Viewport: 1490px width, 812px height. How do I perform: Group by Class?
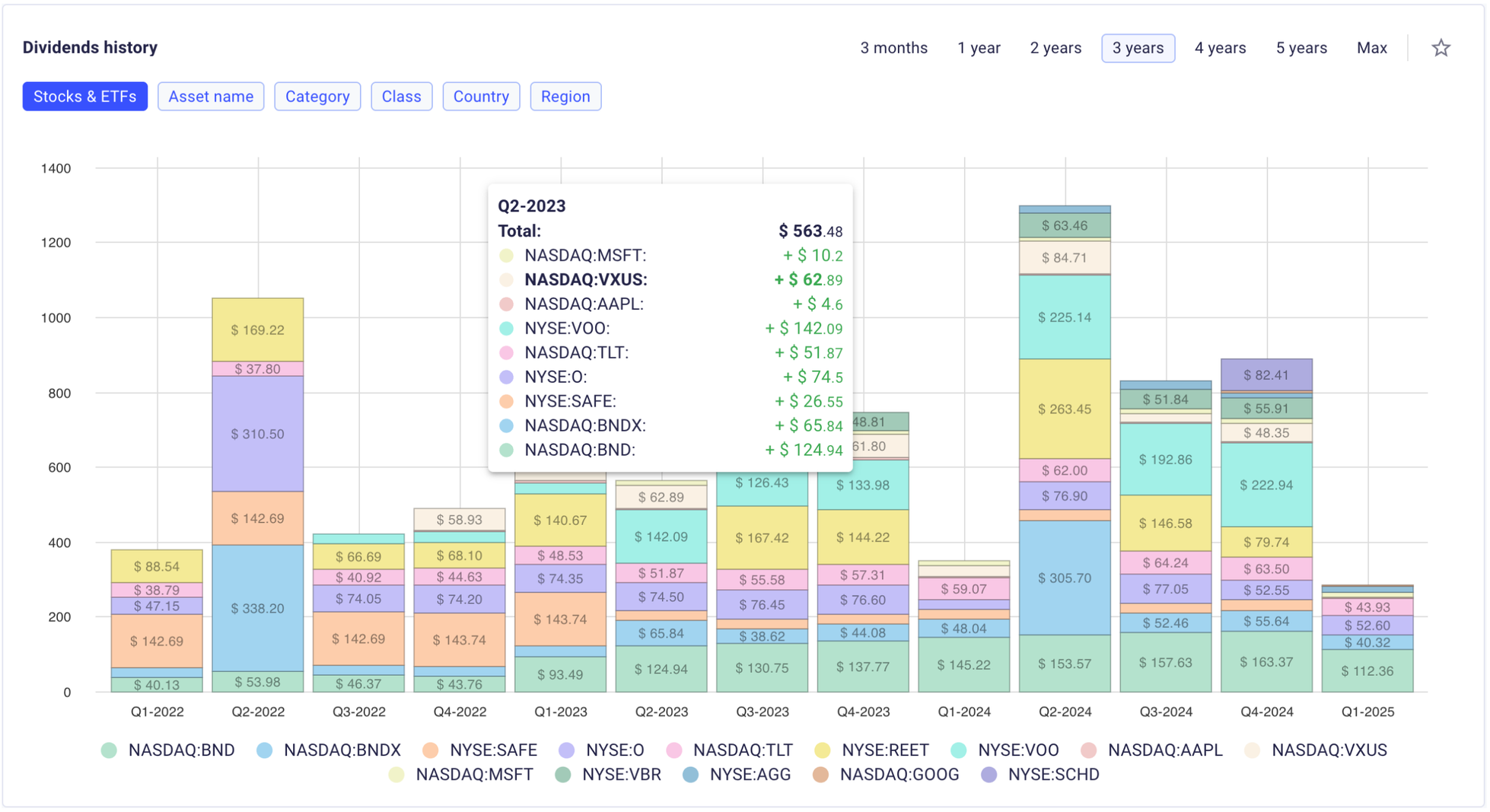[402, 97]
